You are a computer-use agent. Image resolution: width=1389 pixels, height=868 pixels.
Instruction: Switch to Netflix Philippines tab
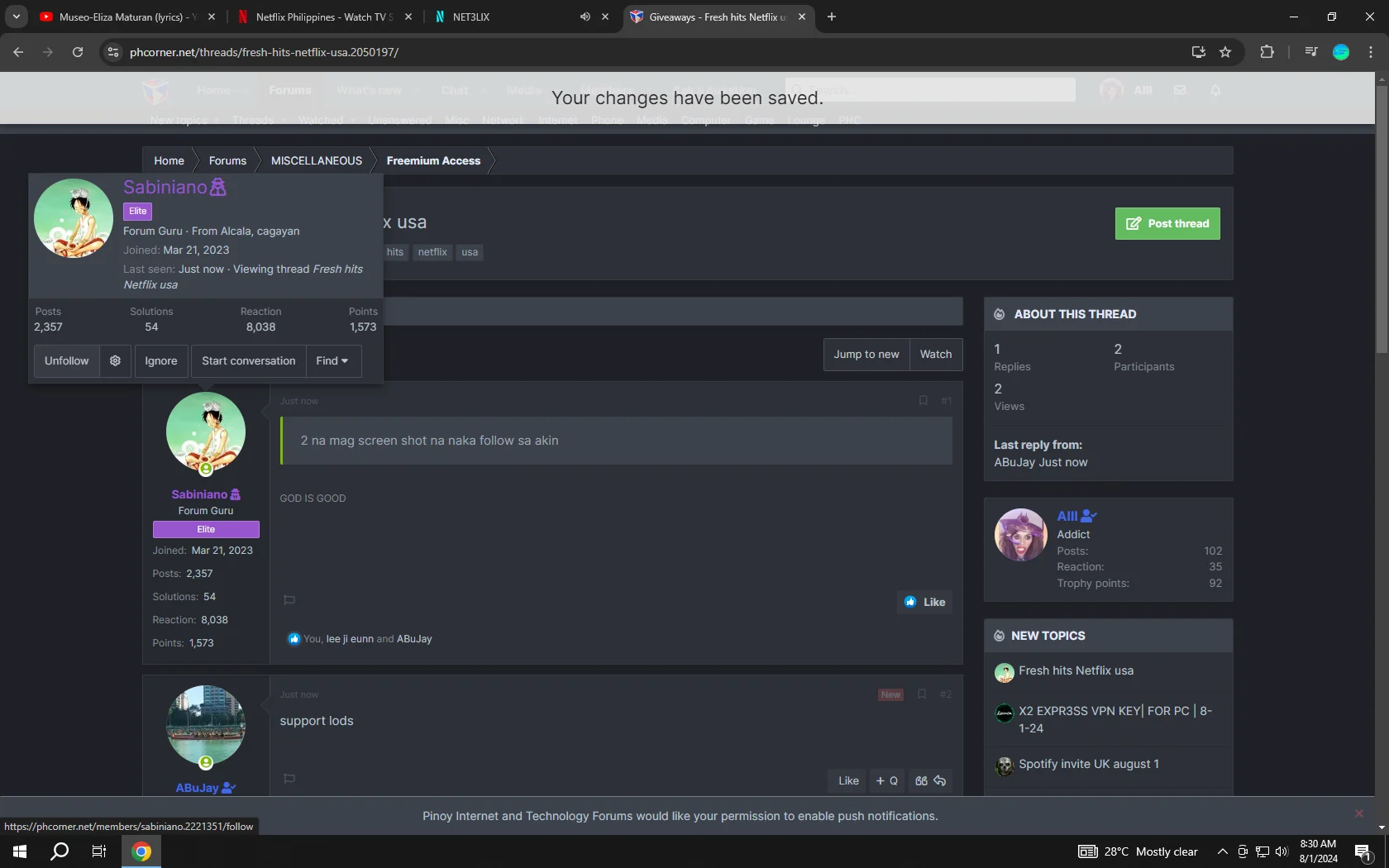pos(323,17)
